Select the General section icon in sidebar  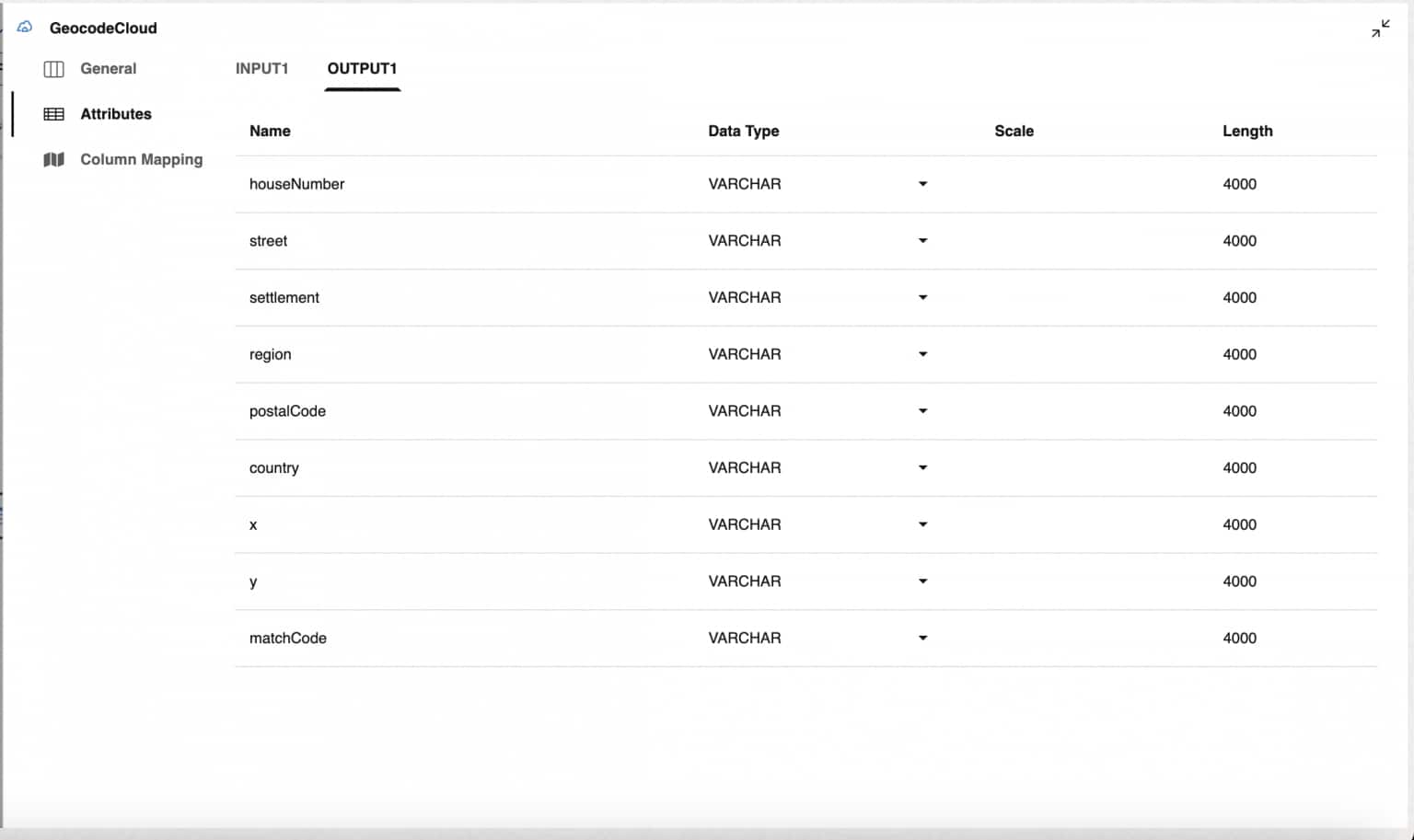tap(52, 68)
